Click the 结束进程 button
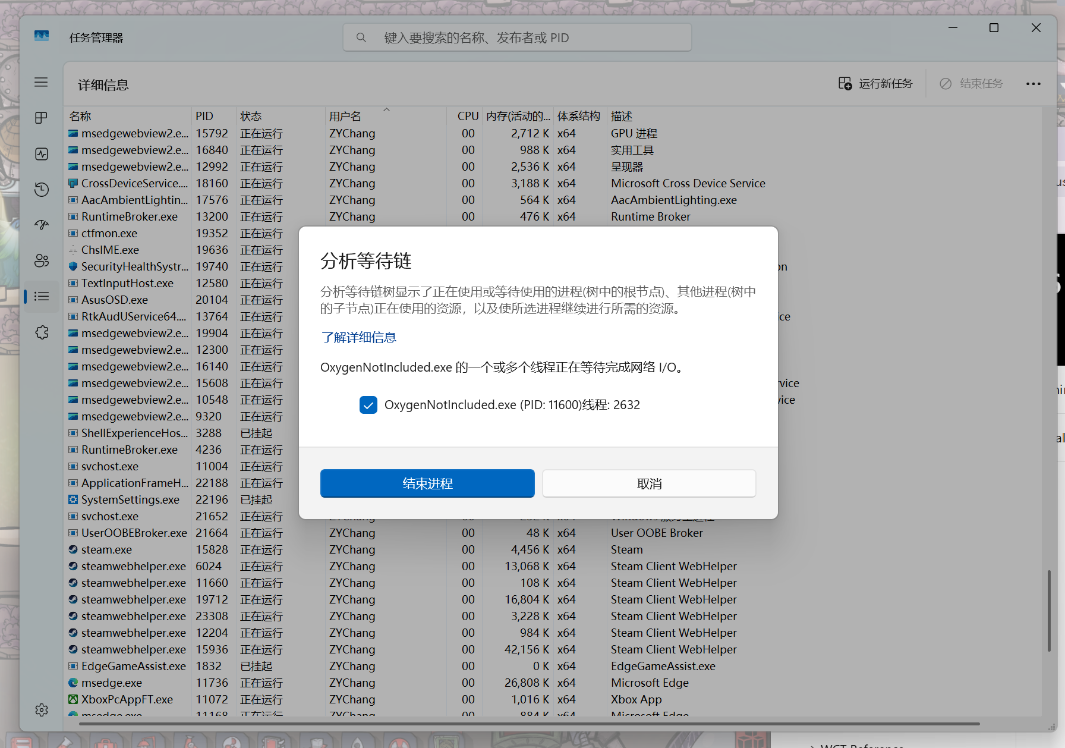 click(427, 484)
